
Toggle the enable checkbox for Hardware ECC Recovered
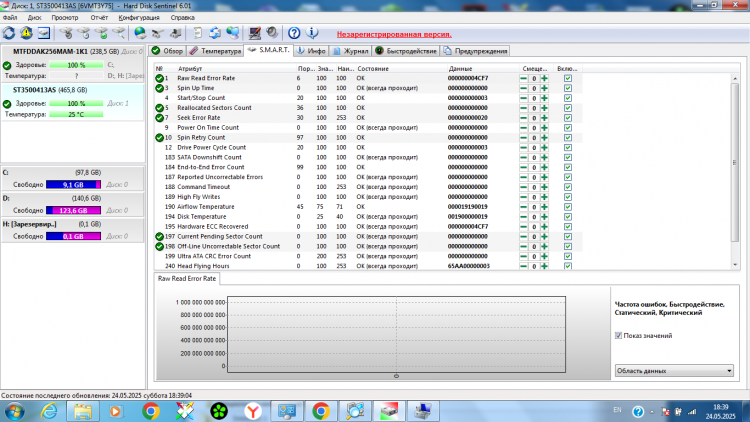(568, 227)
